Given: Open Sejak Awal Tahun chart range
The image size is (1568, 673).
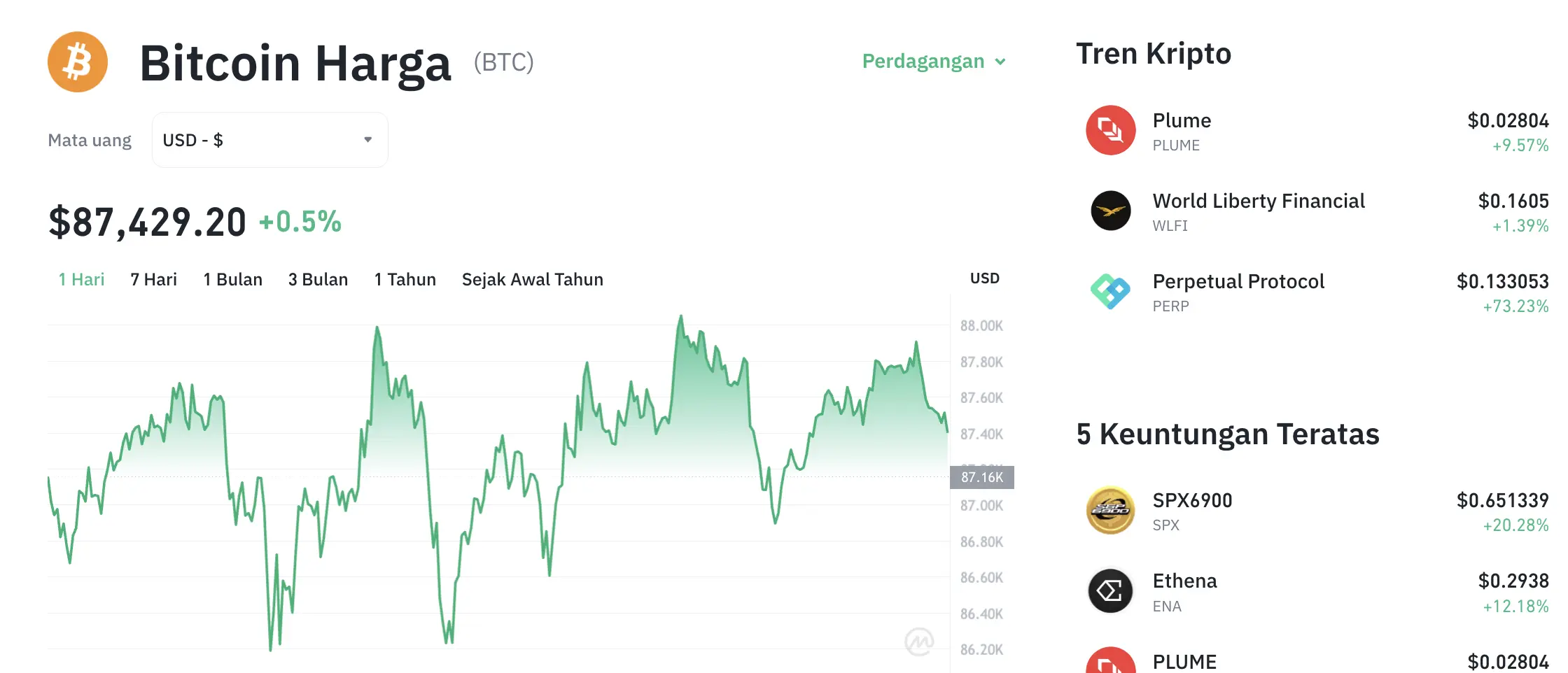Looking at the screenshot, I should click(532, 279).
